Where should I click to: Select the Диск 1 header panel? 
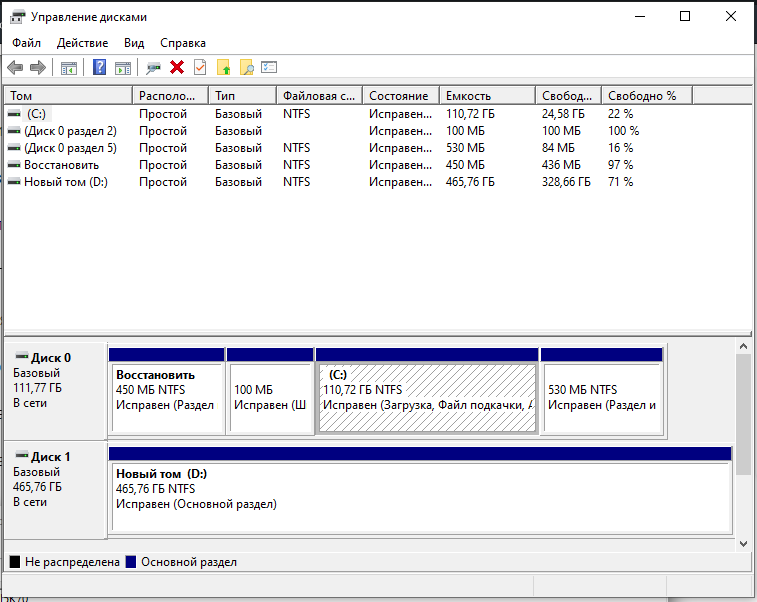[56, 489]
